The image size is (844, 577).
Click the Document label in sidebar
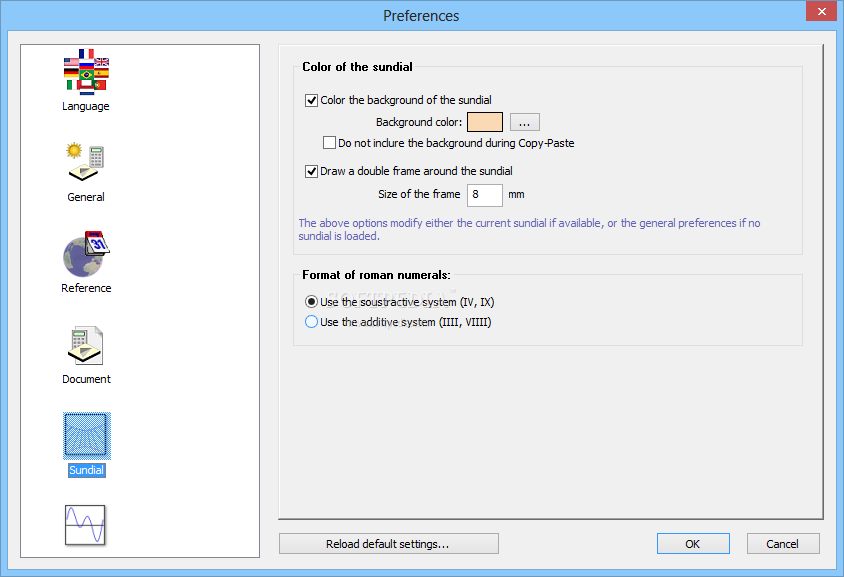click(x=86, y=379)
